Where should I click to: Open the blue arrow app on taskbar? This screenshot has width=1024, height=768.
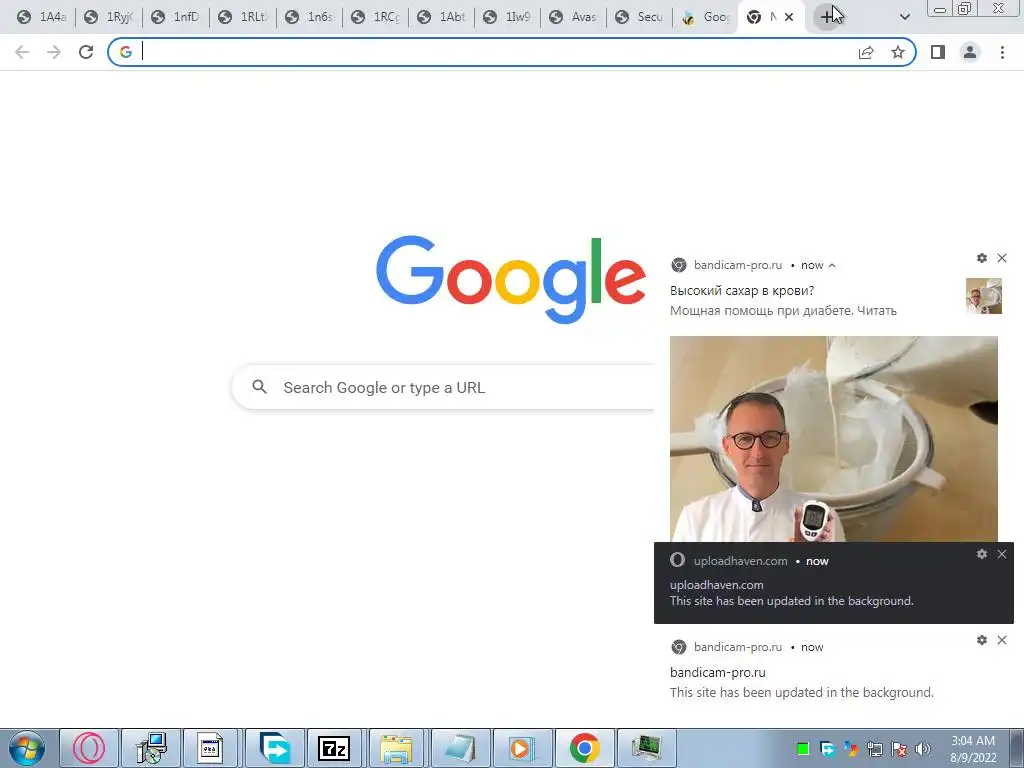(x=274, y=748)
